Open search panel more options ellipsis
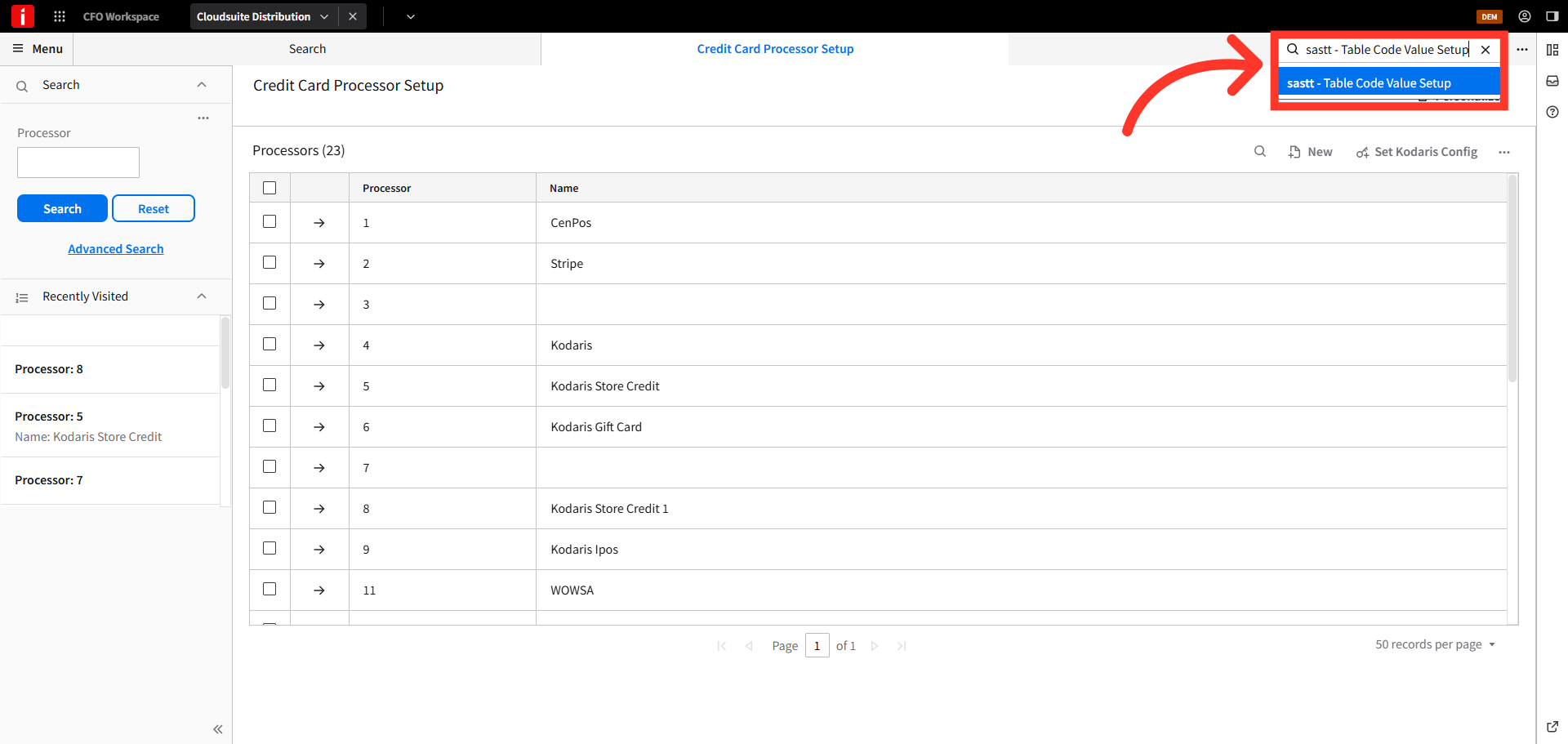Image resolution: width=1568 pixels, height=744 pixels. click(203, 118)
